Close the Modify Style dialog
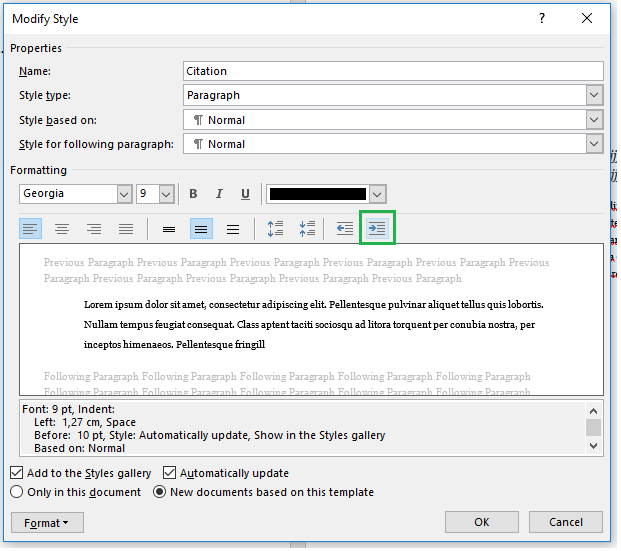Viewport: 621px width, 551px height. point(587,18)
